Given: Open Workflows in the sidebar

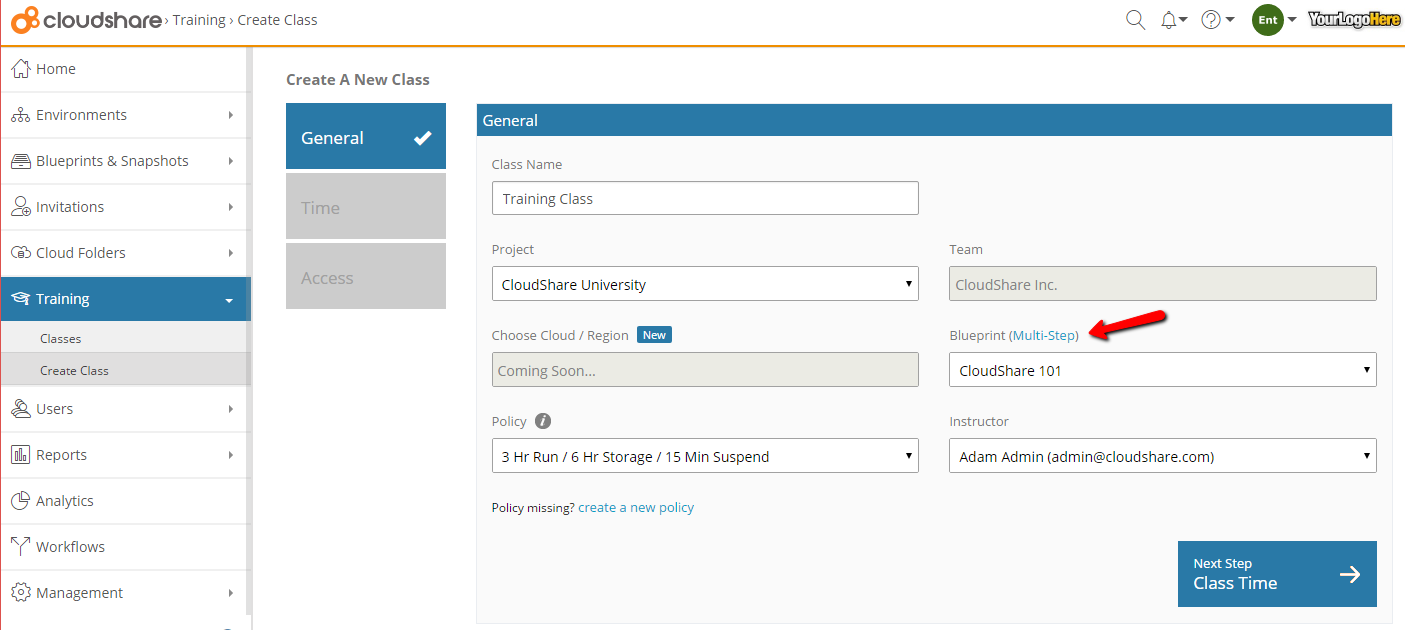Looking at the screenshot, I should tap(124, 547).
